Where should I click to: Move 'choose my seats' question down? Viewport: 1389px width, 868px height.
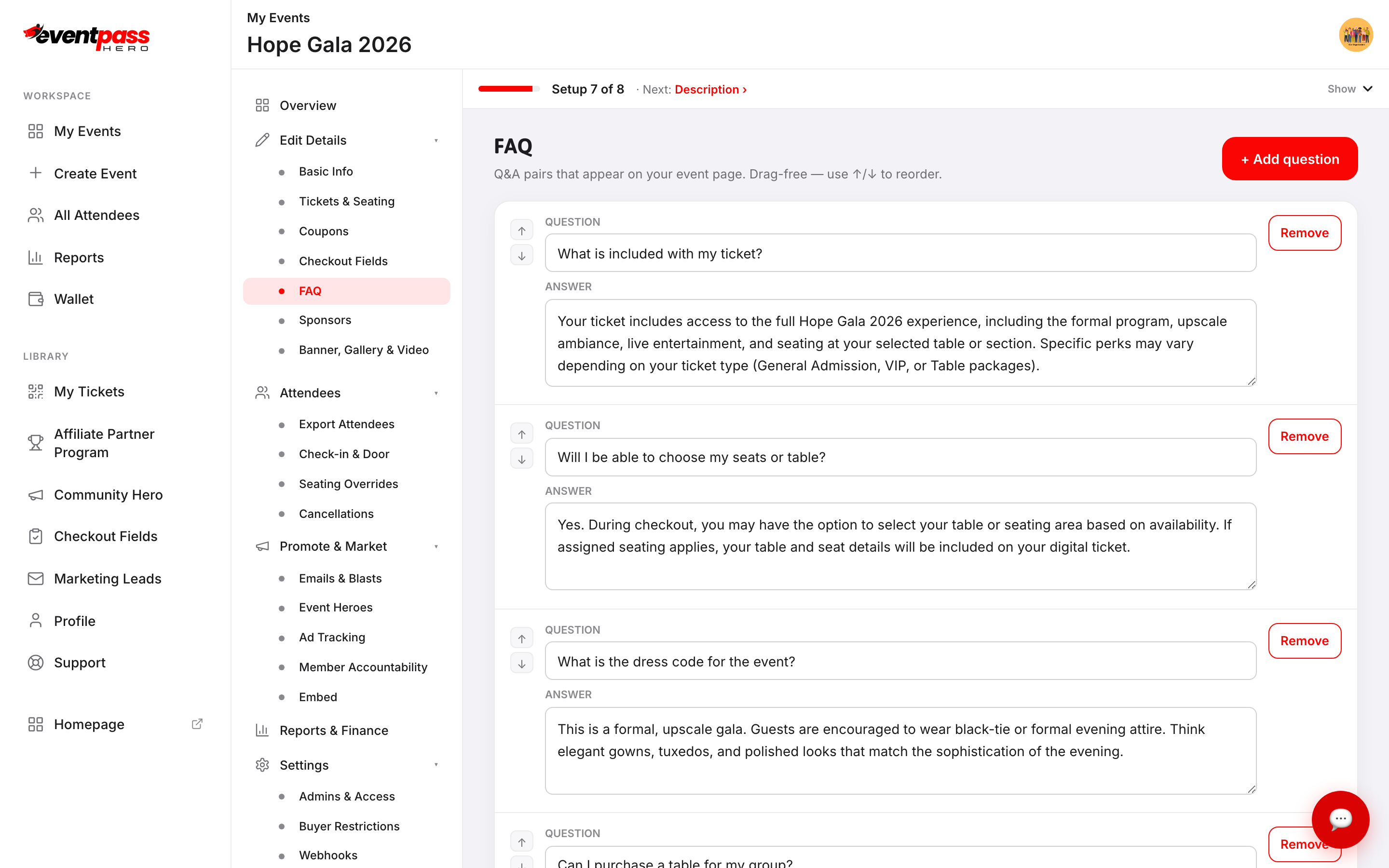(521, 459)
